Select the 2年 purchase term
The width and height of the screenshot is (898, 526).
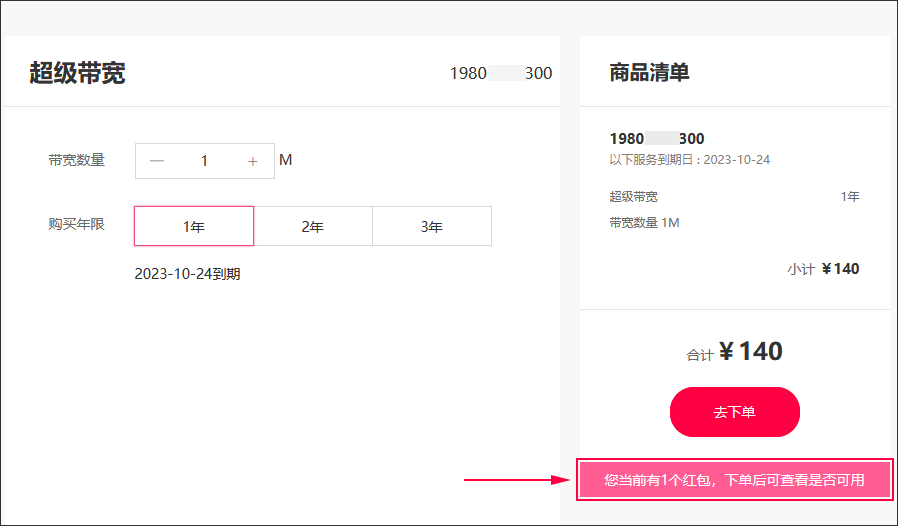[x=313, y=226]
